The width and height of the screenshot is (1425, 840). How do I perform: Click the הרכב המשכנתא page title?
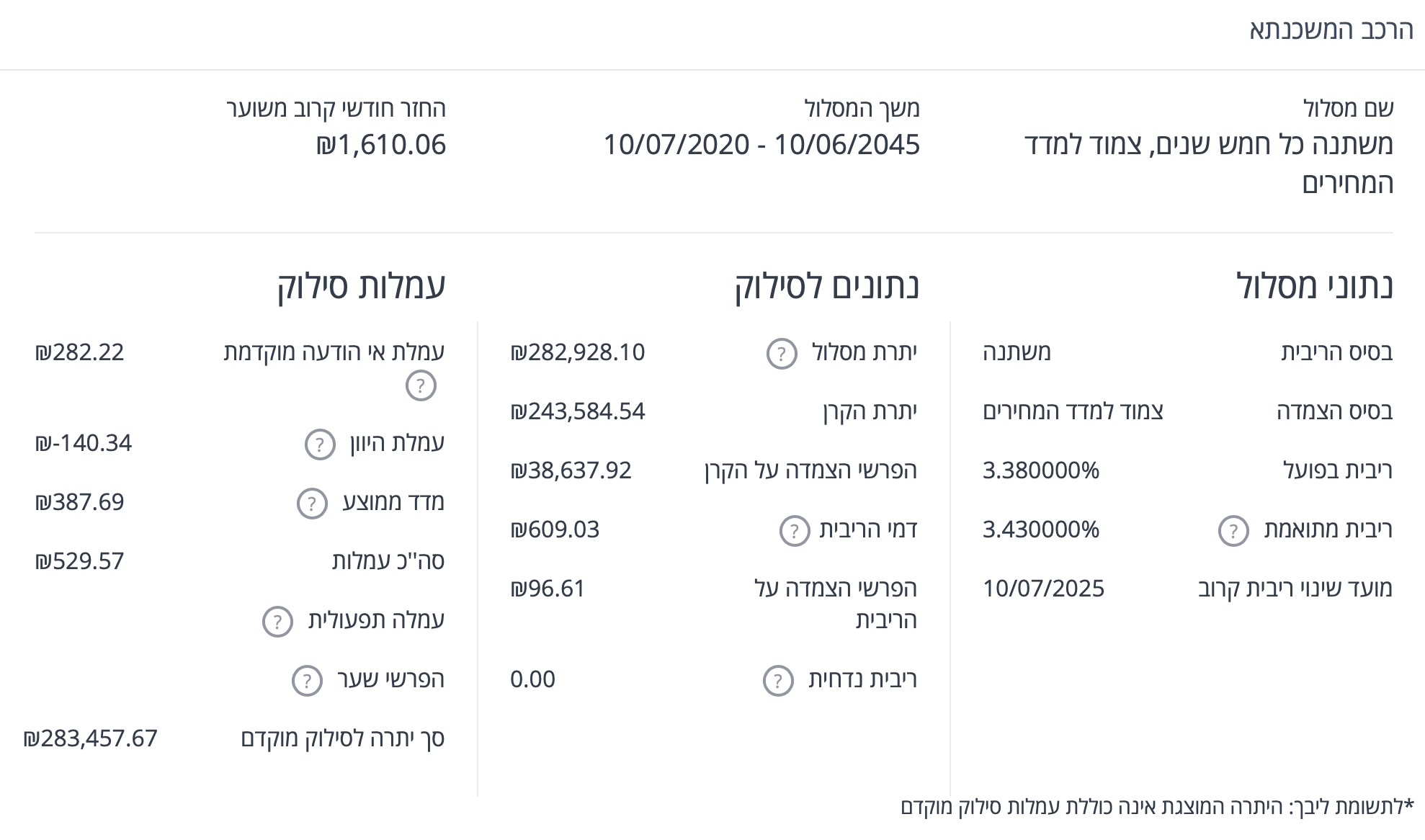click(x=1331, y=30)
